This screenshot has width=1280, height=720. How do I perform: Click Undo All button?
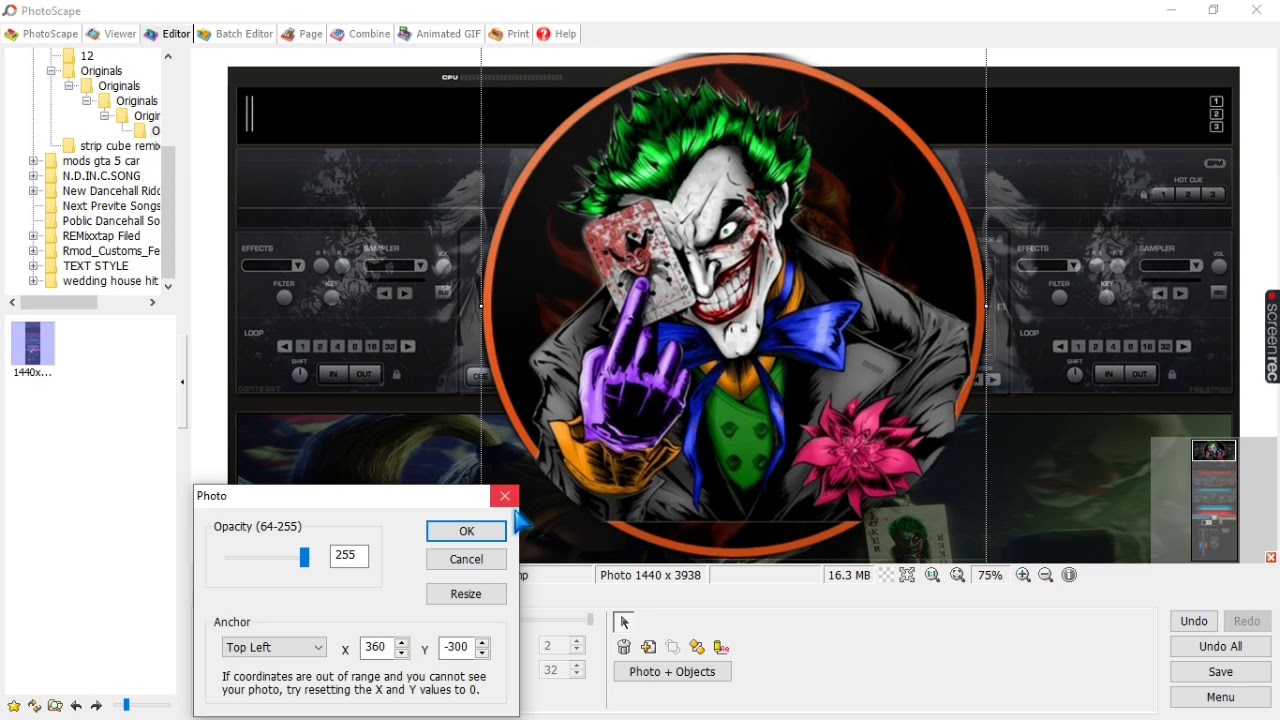1221,647
